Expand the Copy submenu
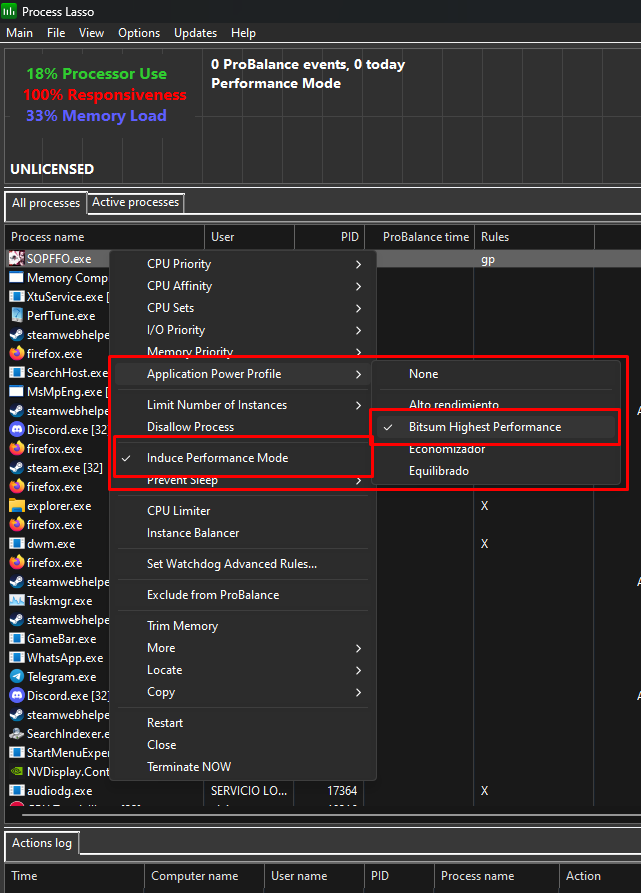 [x=243, y=693]
